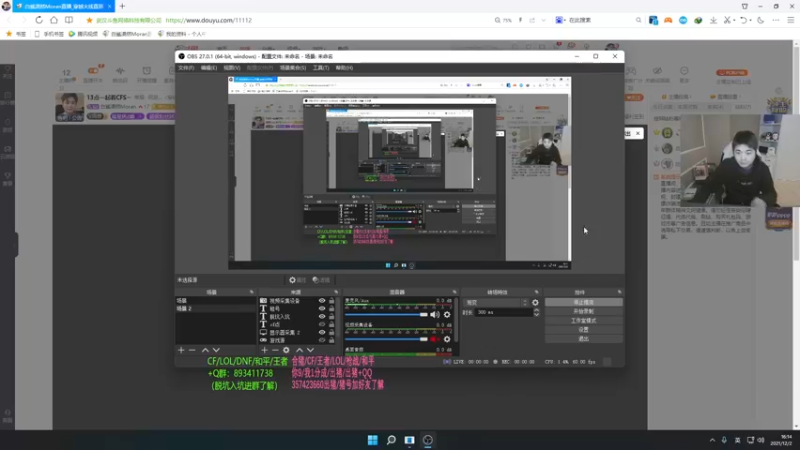Toggle visibility eye of 脱坑入坑 source
This screenshot has height=450, width=800.
click(x=322, y=317)
